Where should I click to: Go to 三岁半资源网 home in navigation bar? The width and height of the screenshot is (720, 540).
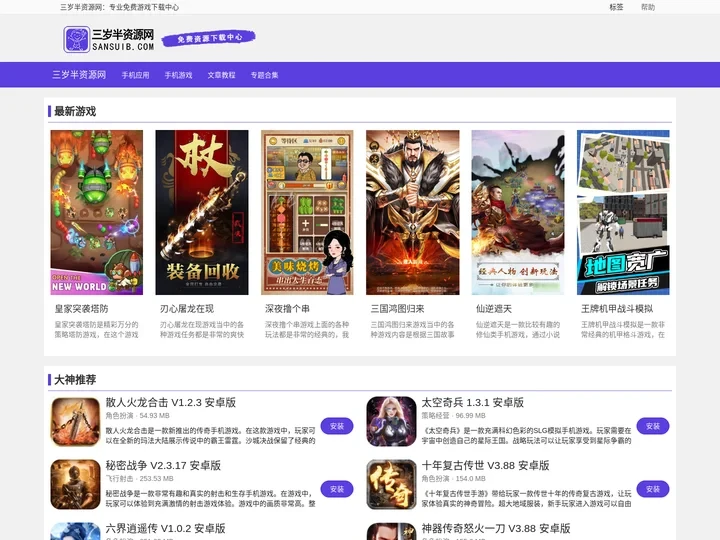[79, 74]
